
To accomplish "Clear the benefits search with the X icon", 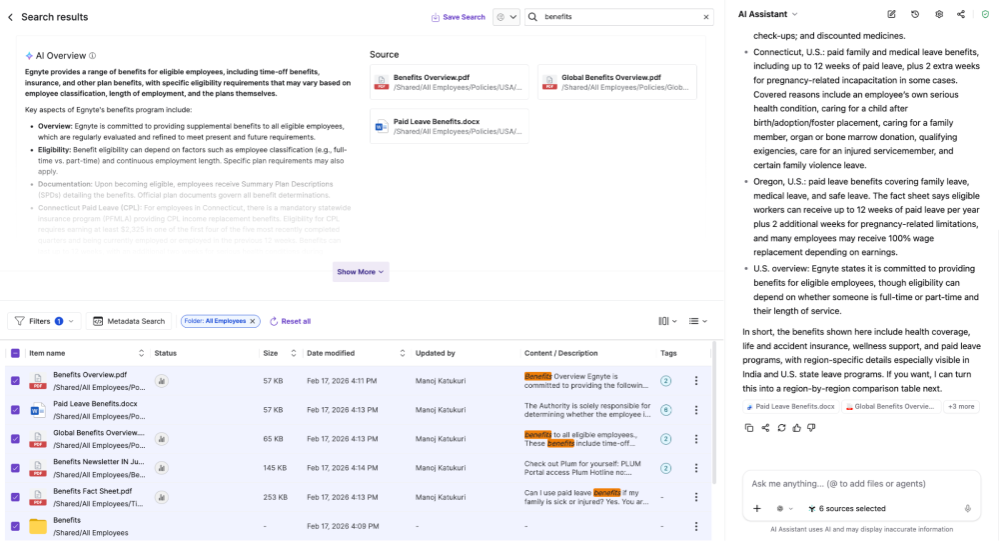I will 706,17.
